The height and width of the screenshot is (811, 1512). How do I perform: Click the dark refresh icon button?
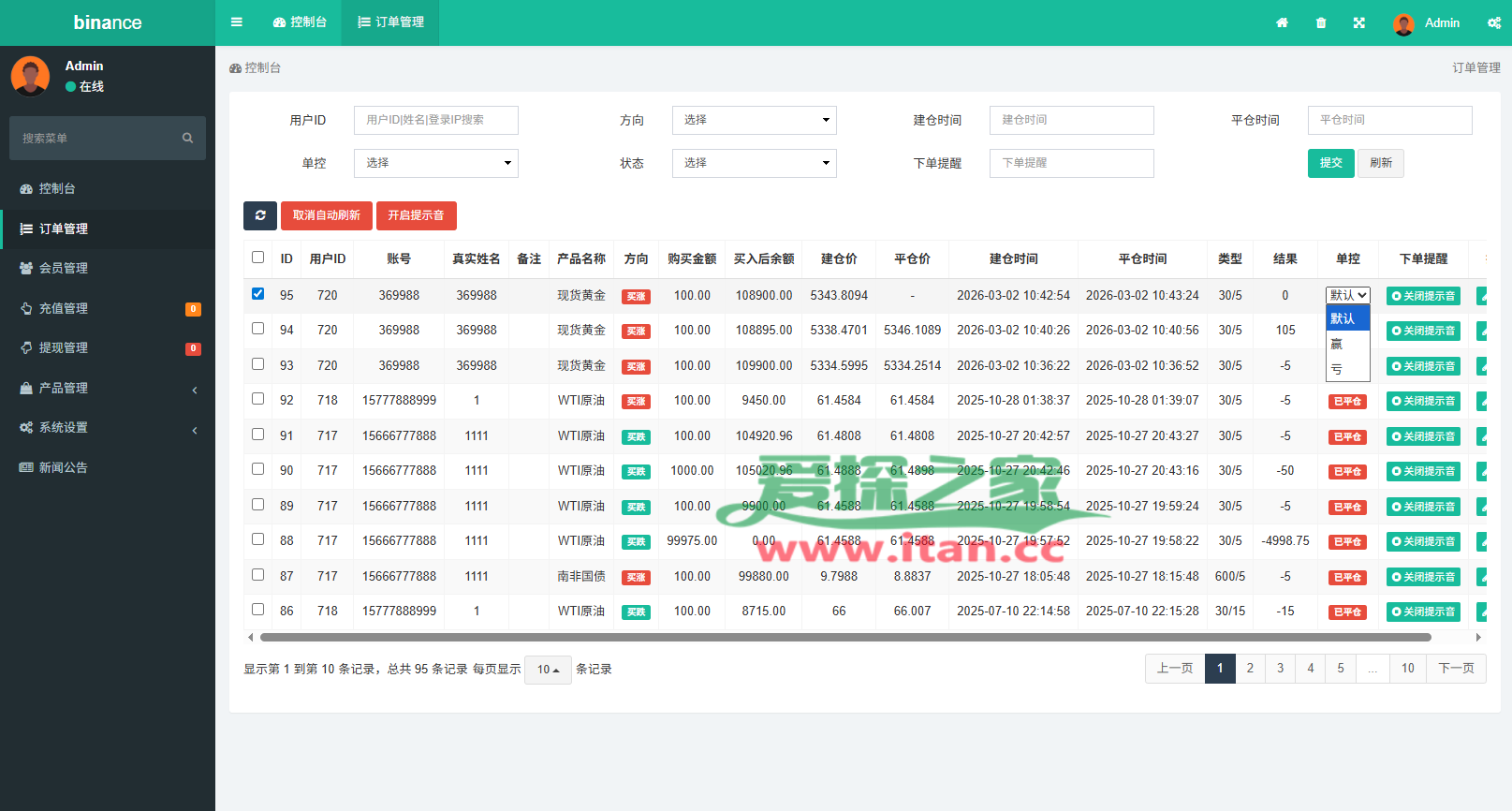point(260,215)
